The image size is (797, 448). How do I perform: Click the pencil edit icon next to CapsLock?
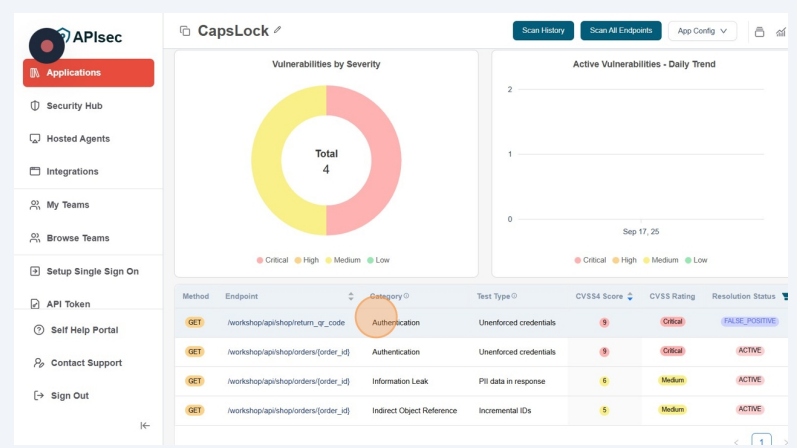[x=278, y=30]
